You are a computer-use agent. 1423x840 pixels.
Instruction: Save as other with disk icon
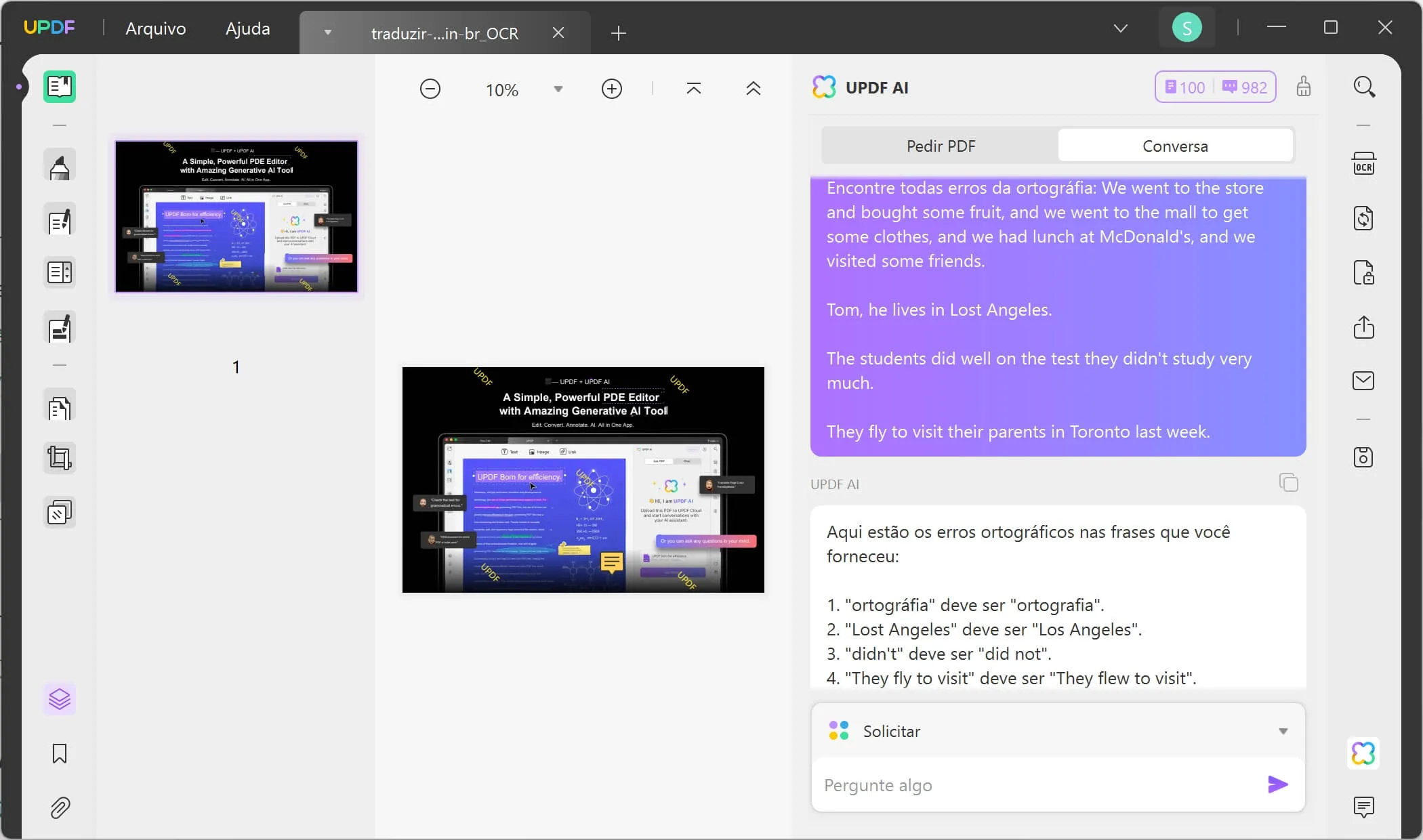point(1364,457)
